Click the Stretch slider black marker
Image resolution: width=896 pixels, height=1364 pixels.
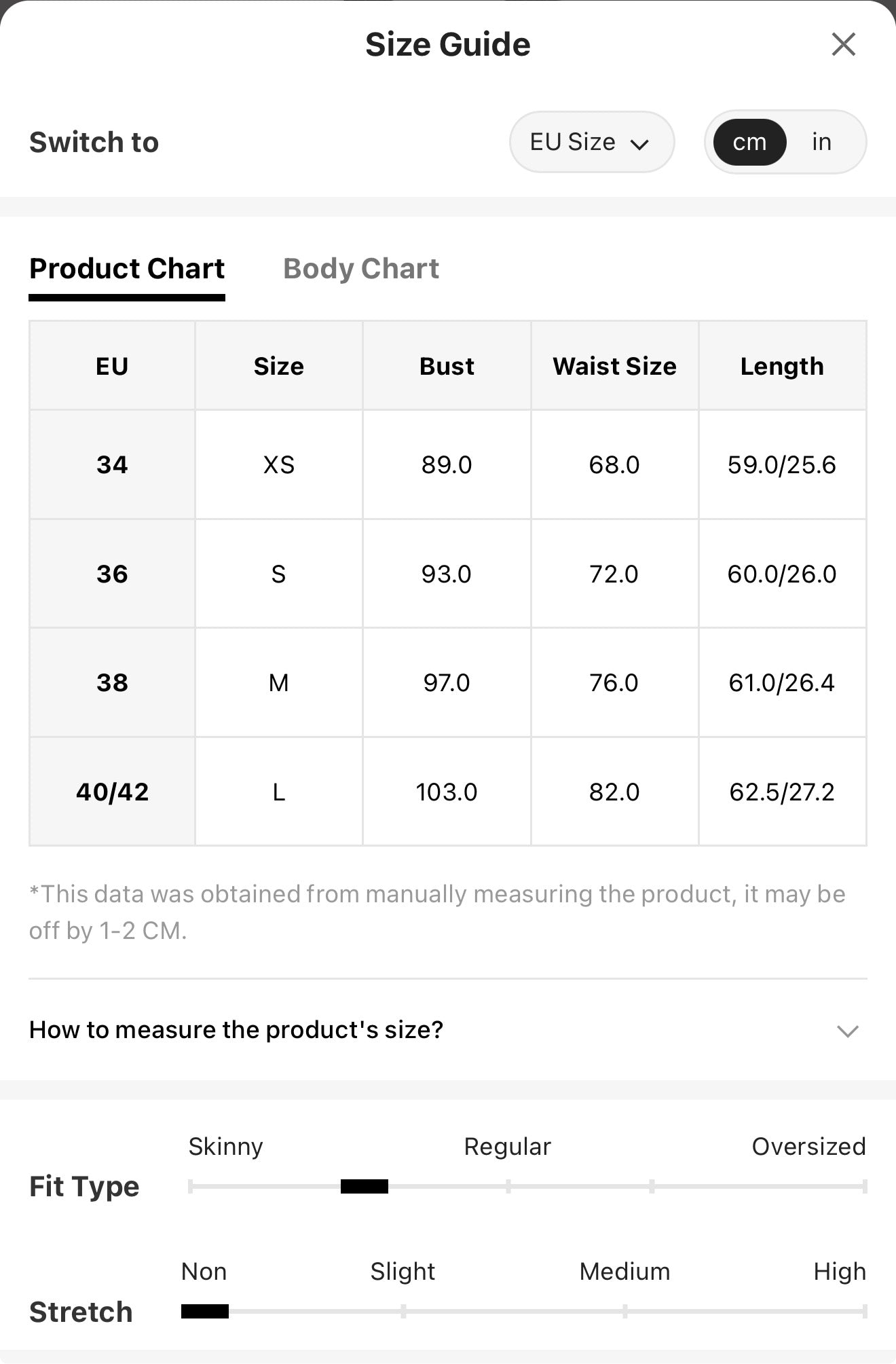click(205, 1311)
